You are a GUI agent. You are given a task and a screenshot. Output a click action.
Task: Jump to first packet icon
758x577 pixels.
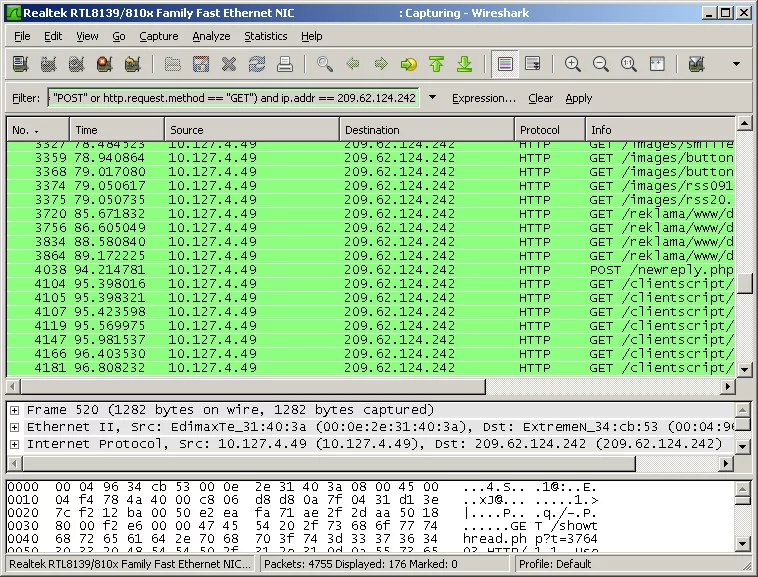437,64
